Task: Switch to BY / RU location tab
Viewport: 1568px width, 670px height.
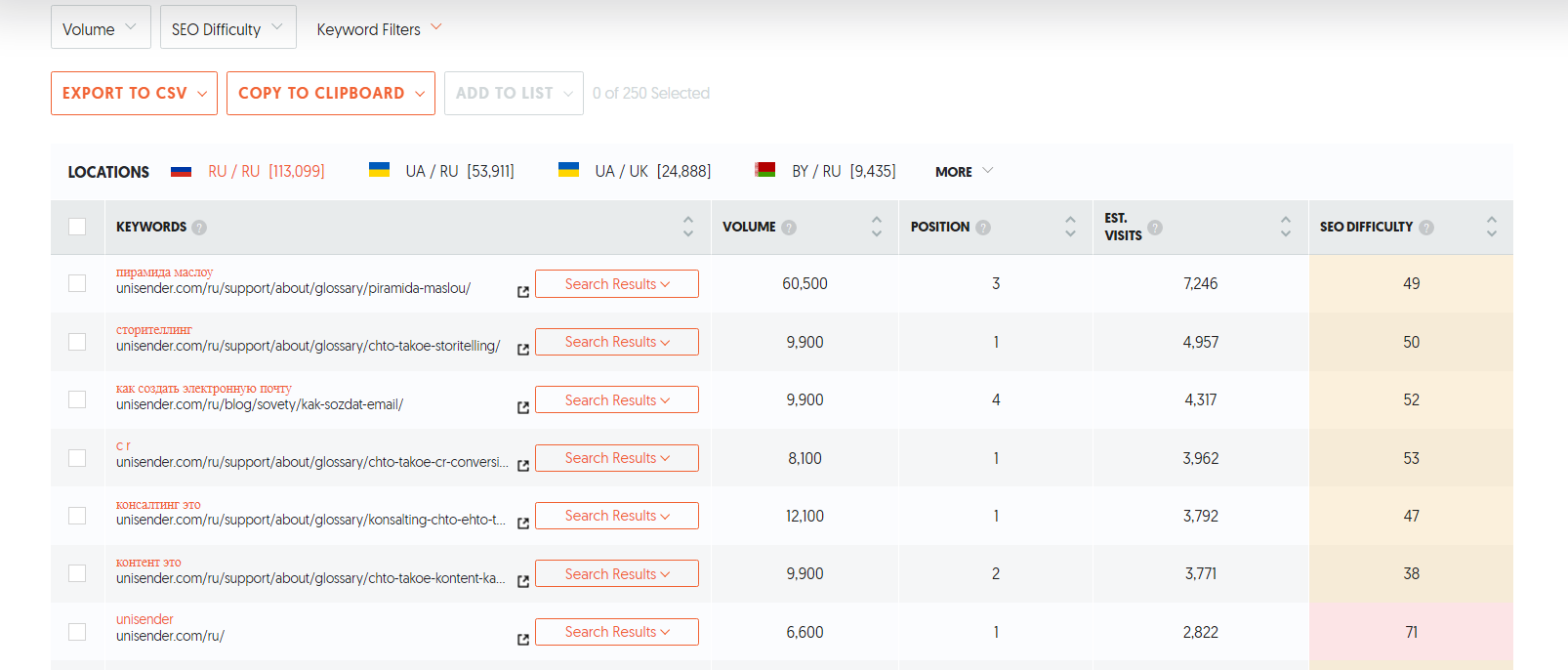Action: (x=844, y=171)
